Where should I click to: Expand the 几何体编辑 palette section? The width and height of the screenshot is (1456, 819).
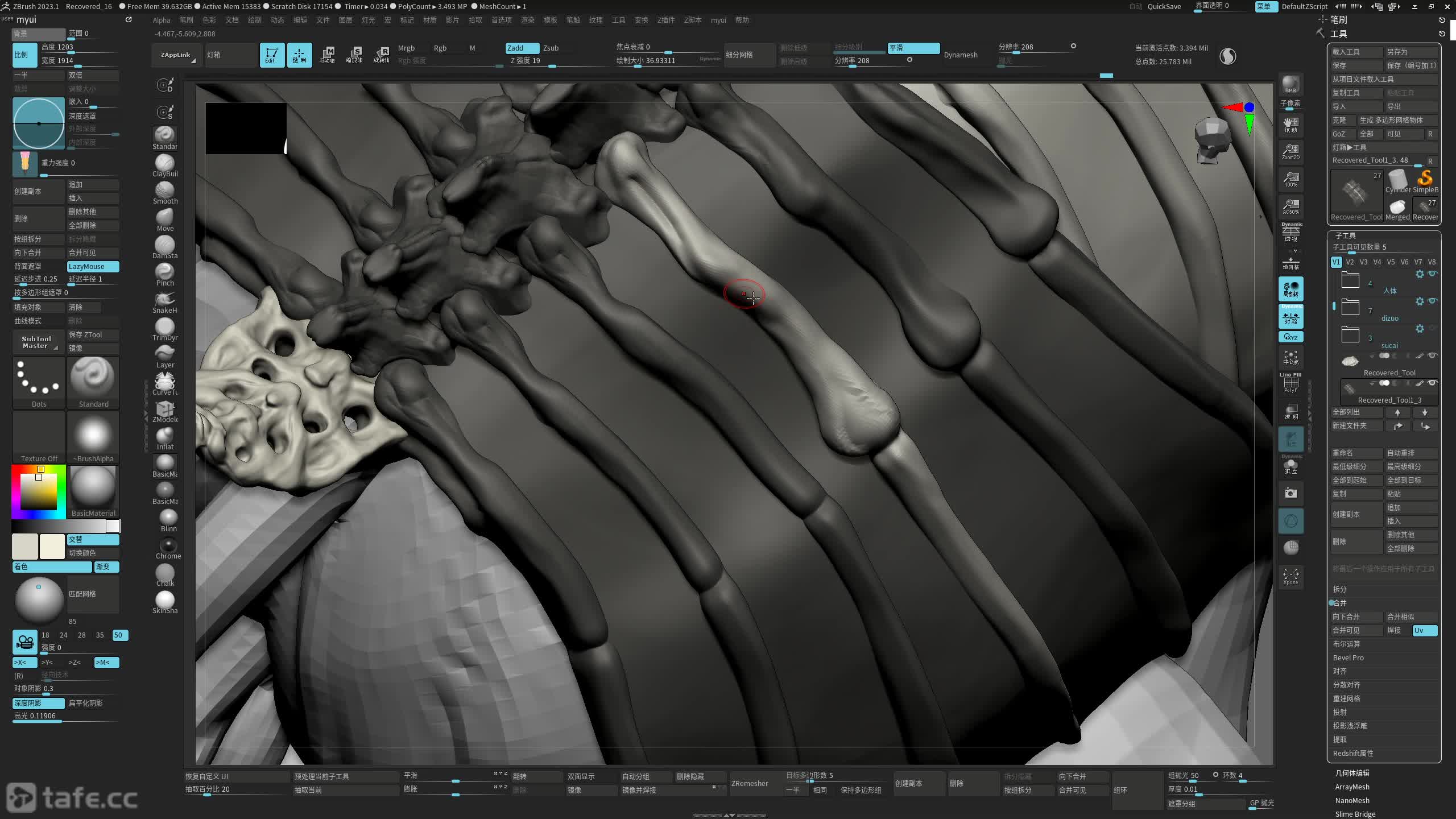click(x=1352, y=773)
